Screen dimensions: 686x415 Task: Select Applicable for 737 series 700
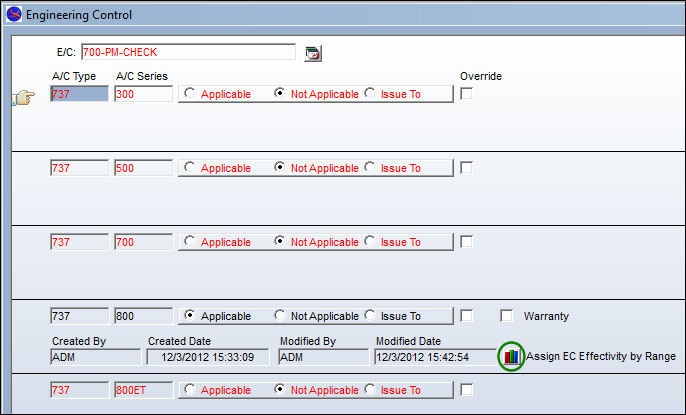tap(189, 241)
